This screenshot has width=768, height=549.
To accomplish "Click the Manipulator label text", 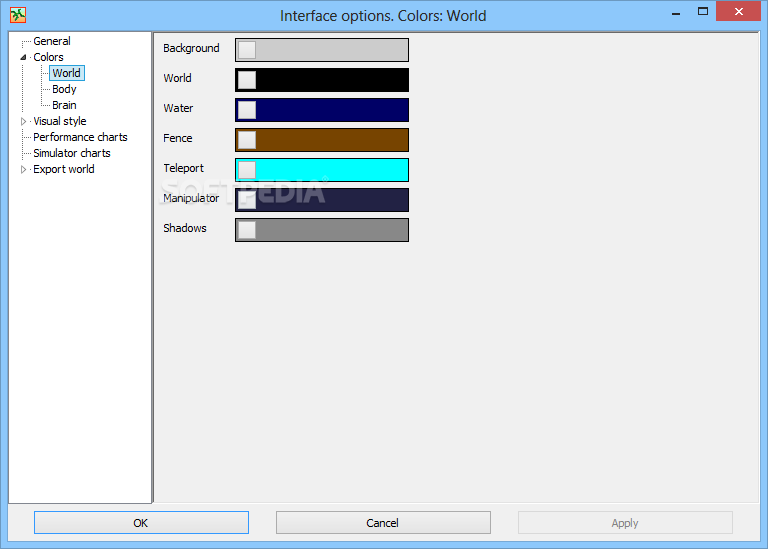I will pos(191,198).
